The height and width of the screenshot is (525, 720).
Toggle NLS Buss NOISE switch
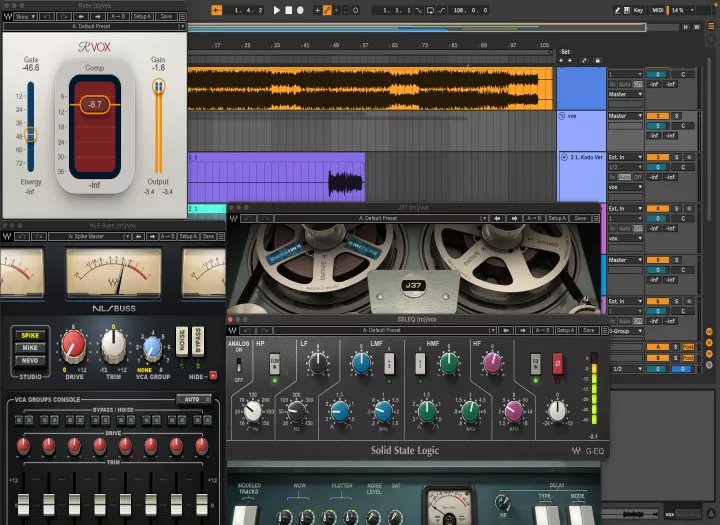(182, 342)
